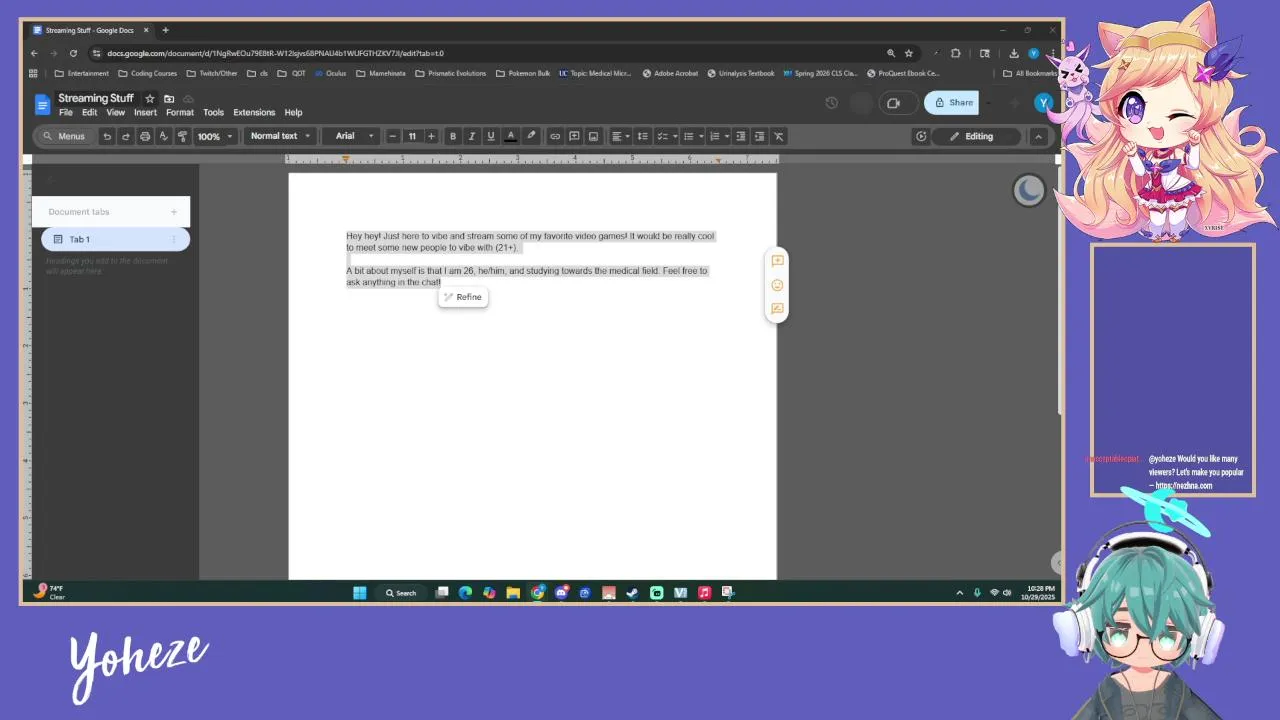This screenshot has height=720, width=1280.
Task: Increase the paragraph indent
Action: (759, 136)
